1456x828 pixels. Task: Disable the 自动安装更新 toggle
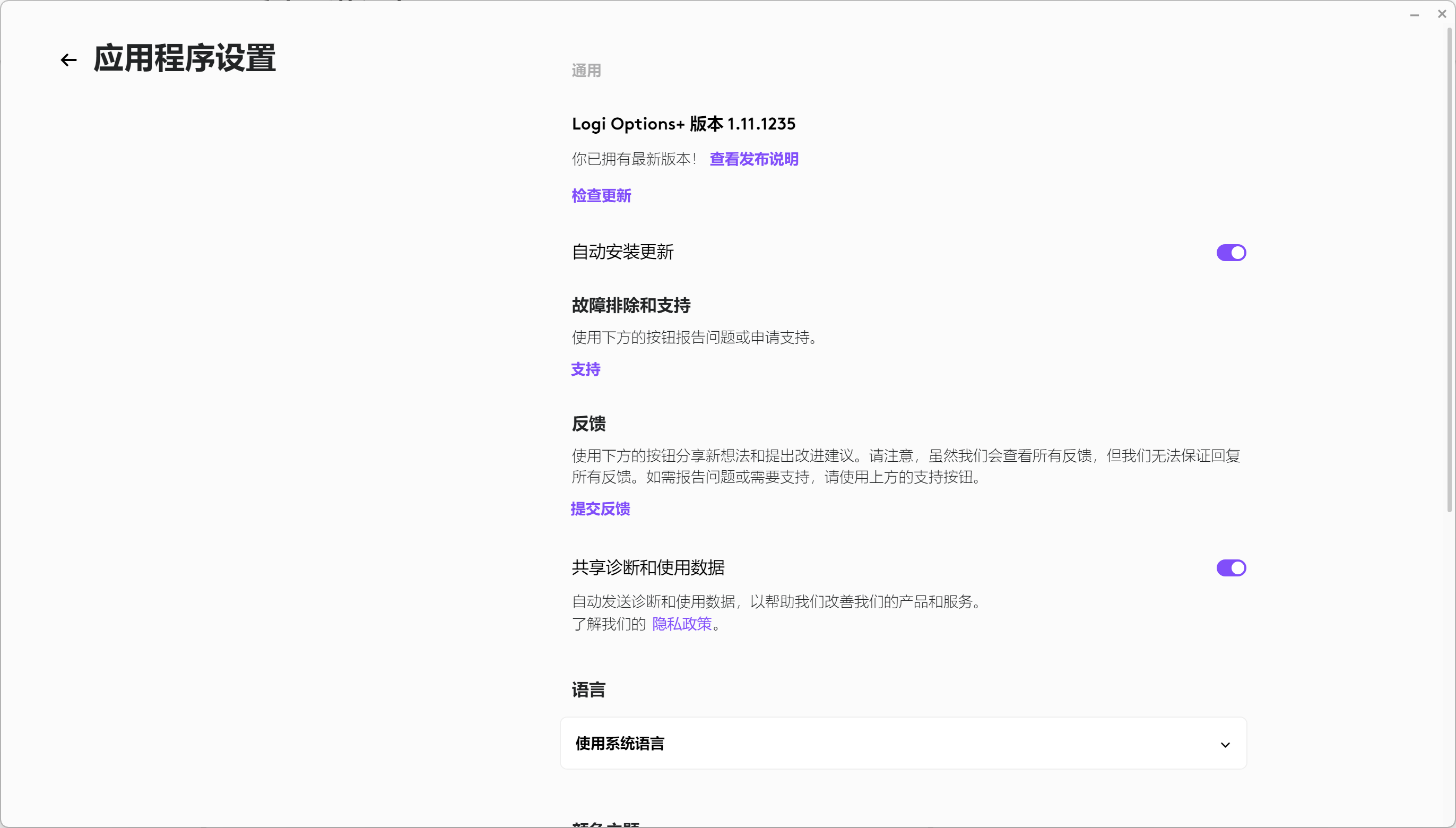[x=1231, y=253]
